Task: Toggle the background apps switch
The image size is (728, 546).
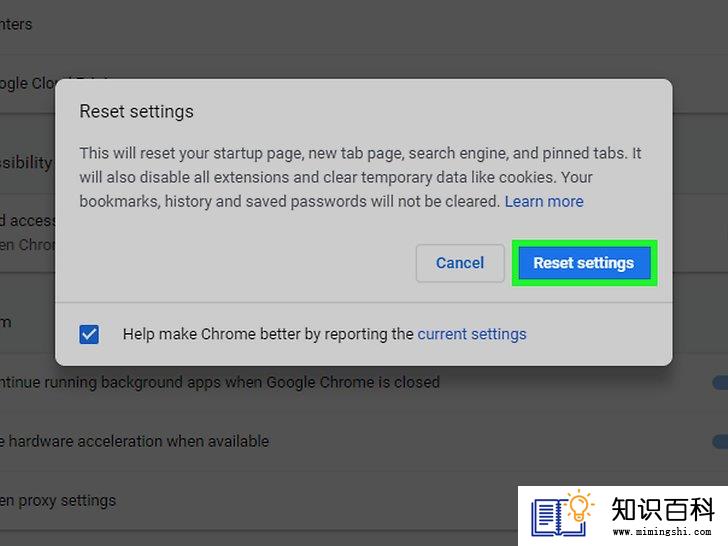Action: click(720, 383)
